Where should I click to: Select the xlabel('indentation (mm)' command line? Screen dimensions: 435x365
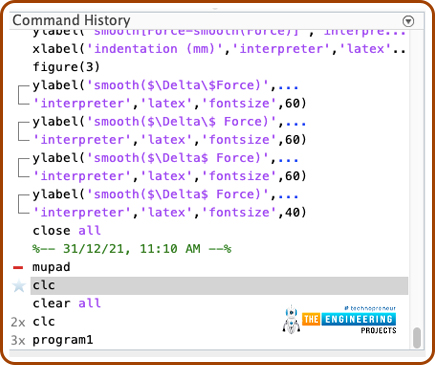pos(219,49)
